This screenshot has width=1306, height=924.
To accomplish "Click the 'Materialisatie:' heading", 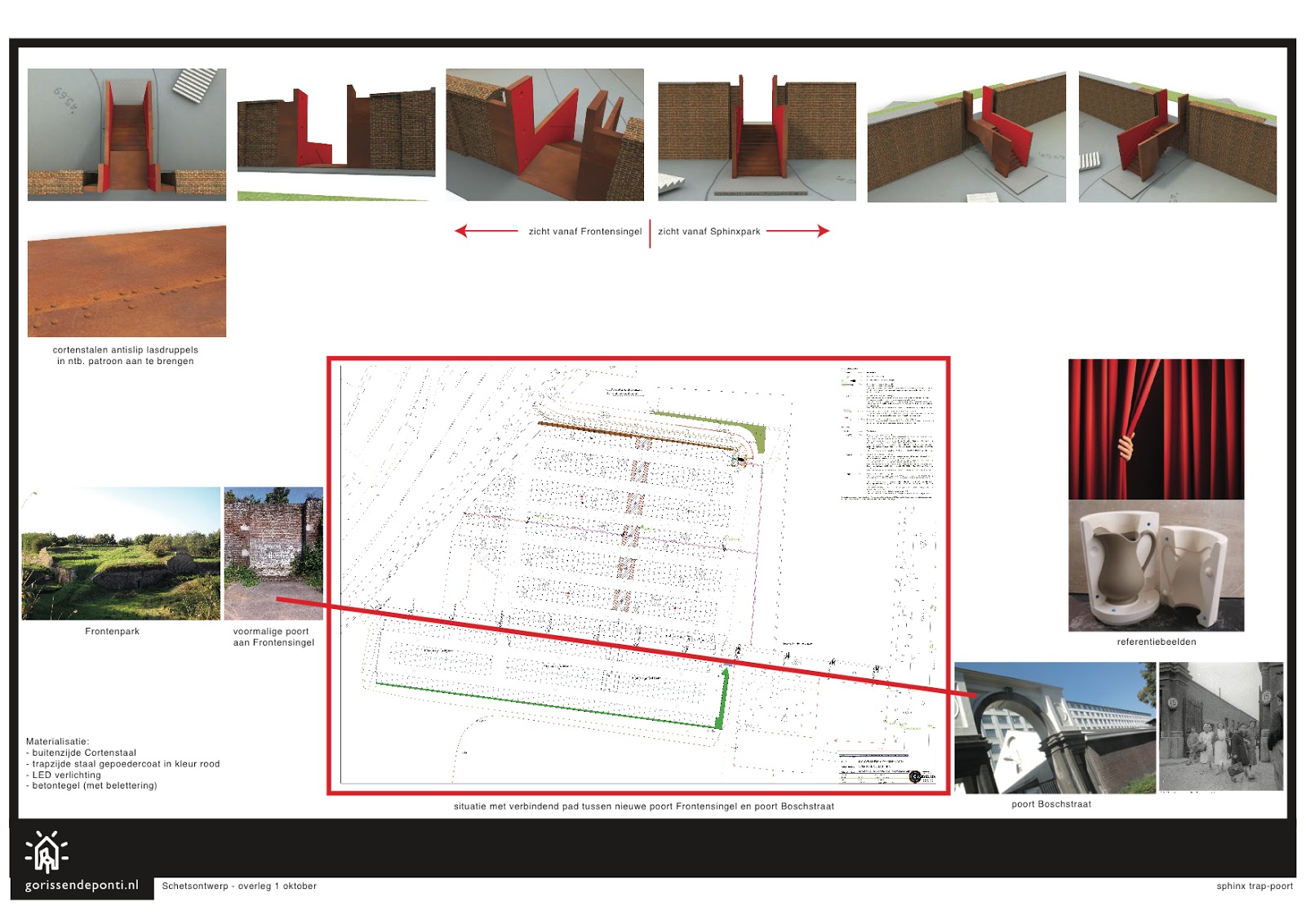I will pyautogui.click(x=58, y=742).
